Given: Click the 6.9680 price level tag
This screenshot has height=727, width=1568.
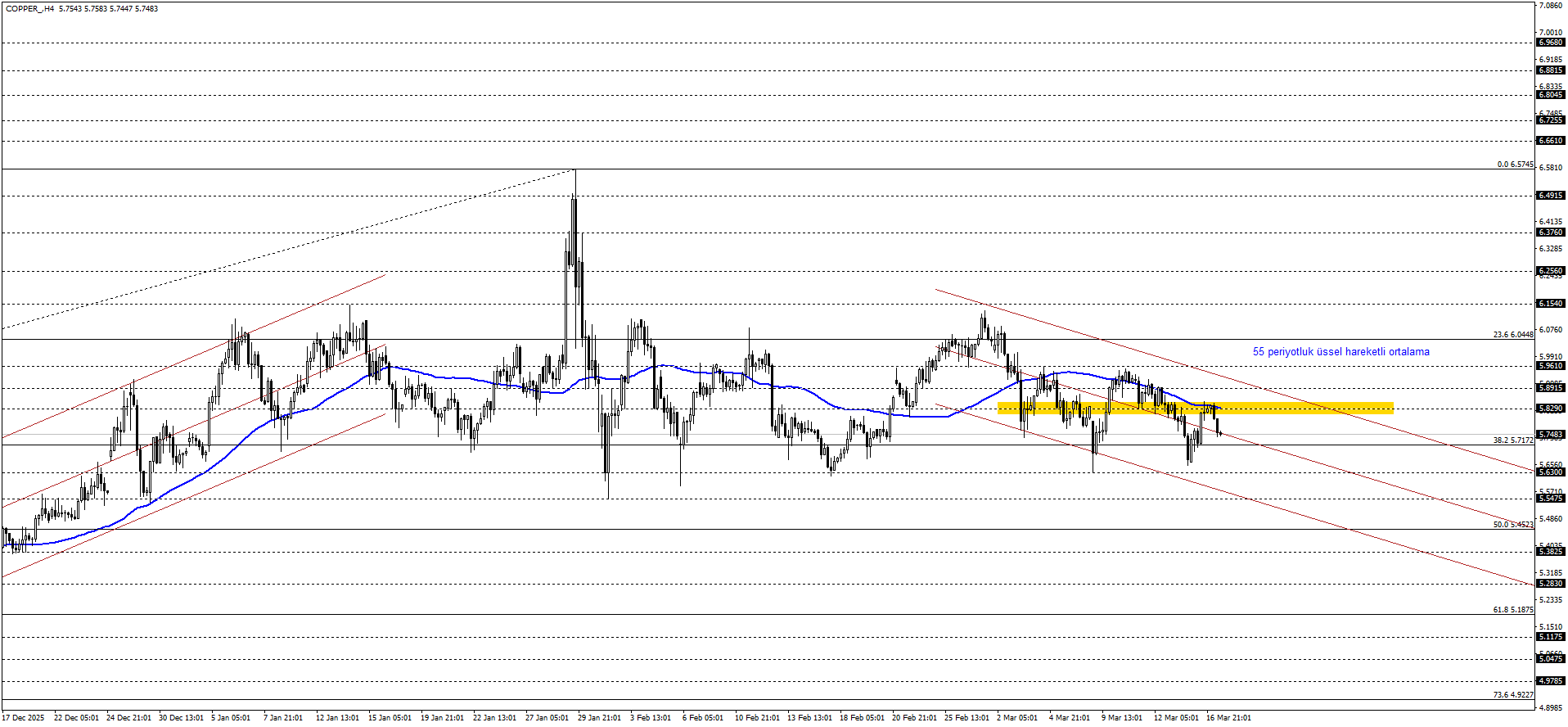Looking at the screenshot, I should [x=1550, y=43].
